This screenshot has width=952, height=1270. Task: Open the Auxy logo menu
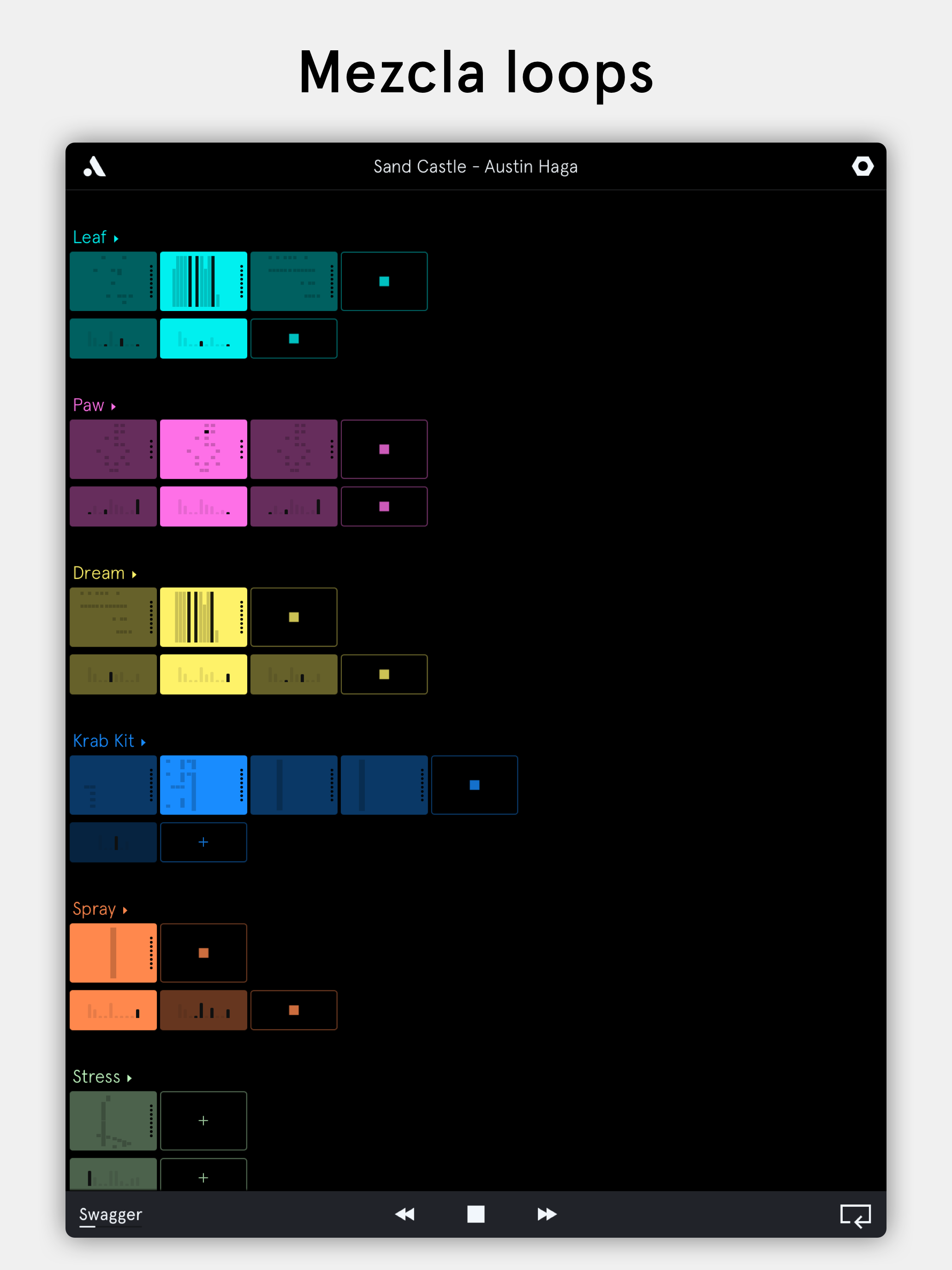[95, 167]
